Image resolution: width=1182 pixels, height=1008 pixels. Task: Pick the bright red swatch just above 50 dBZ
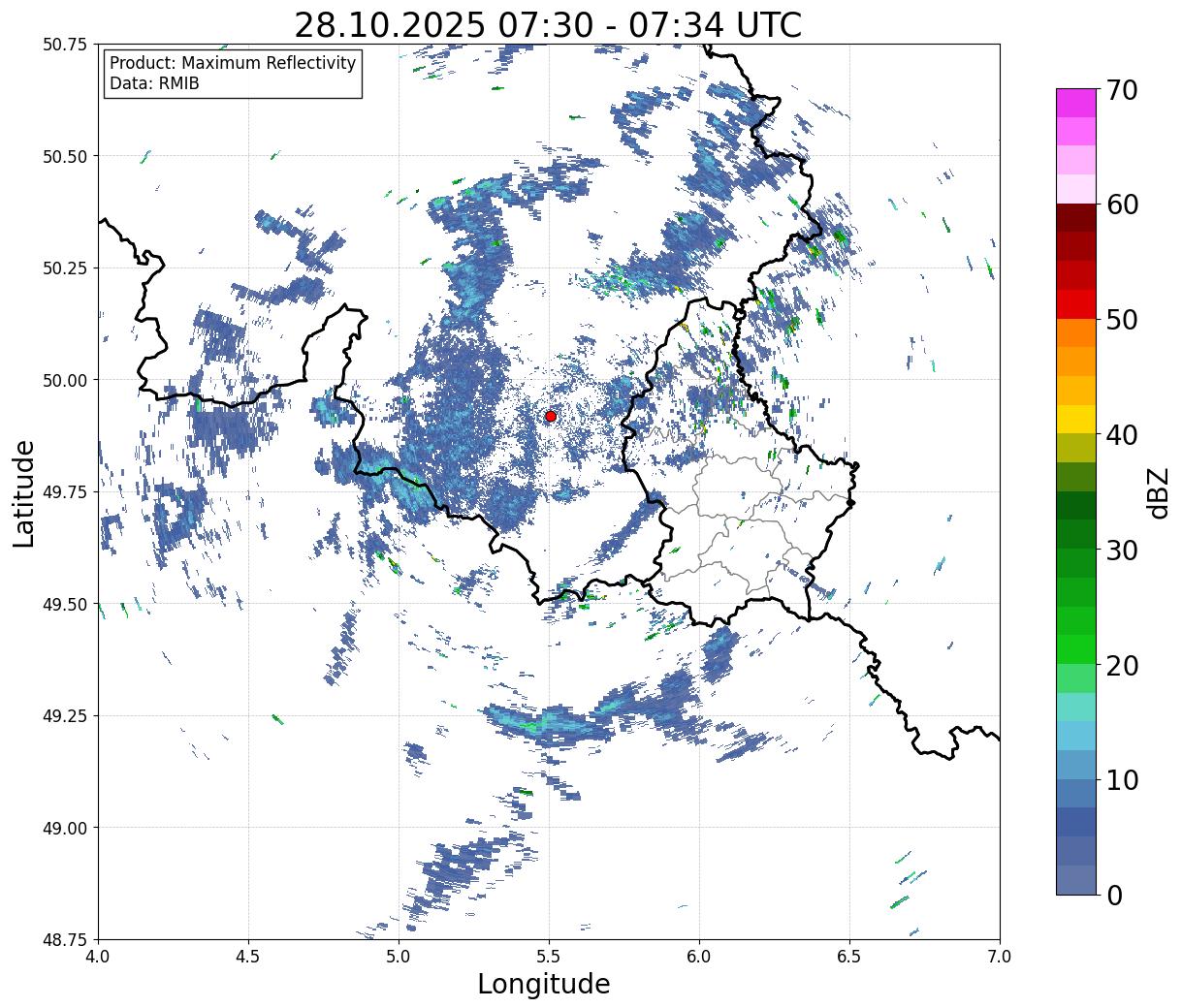point(1076,304)
